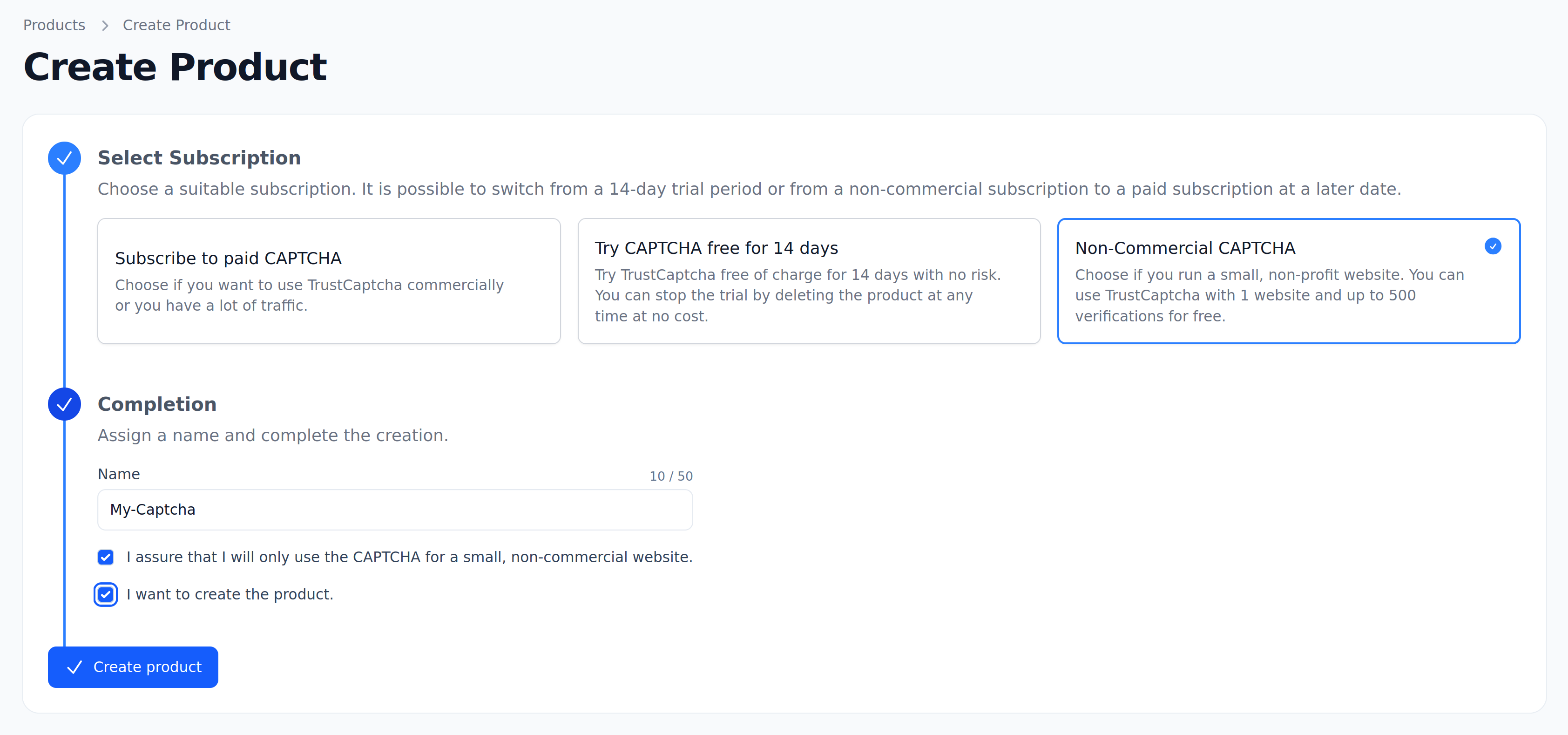
Task: Click the Create Product page title
Action: pos(176,67)
